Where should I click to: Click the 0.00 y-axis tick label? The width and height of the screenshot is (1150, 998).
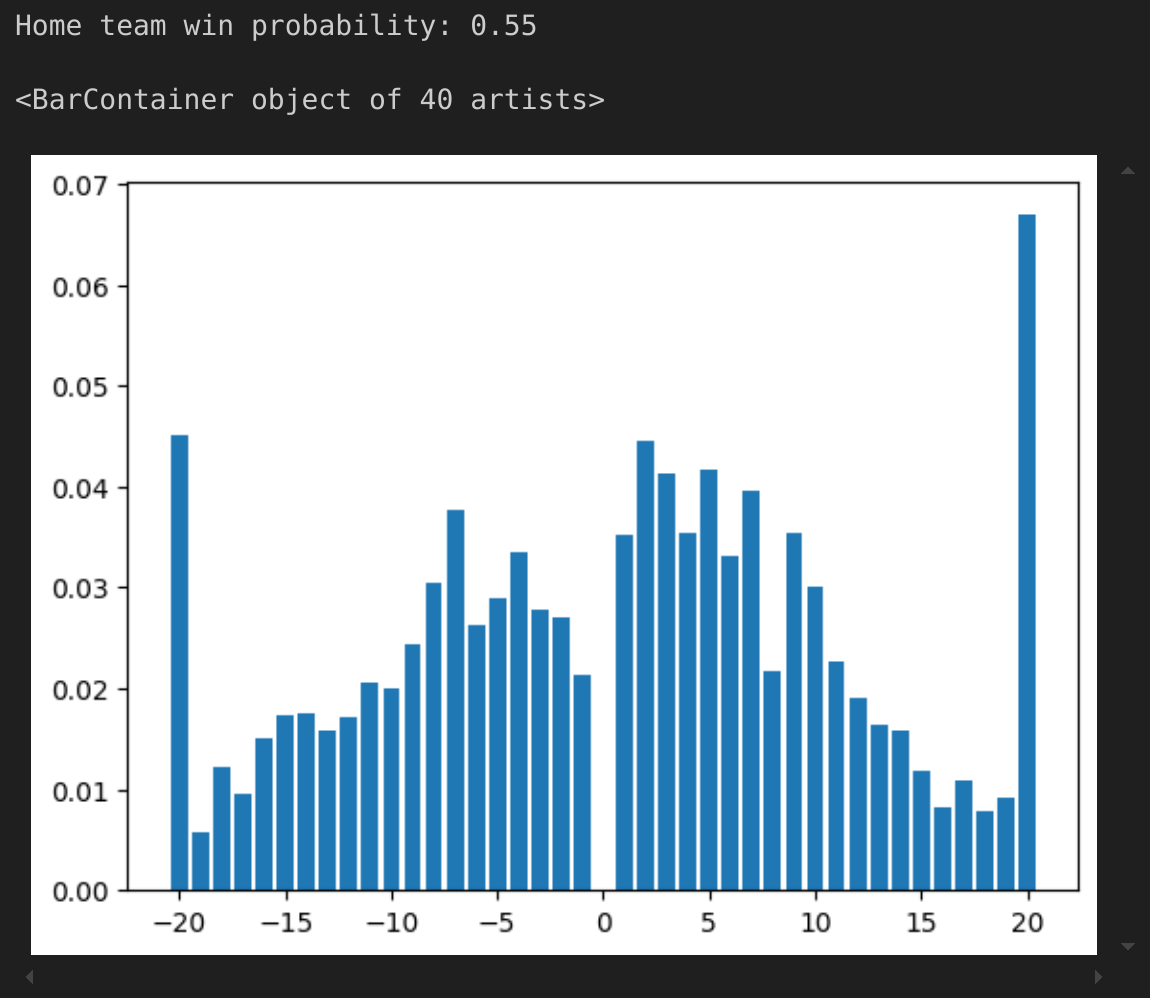[86, 891]
